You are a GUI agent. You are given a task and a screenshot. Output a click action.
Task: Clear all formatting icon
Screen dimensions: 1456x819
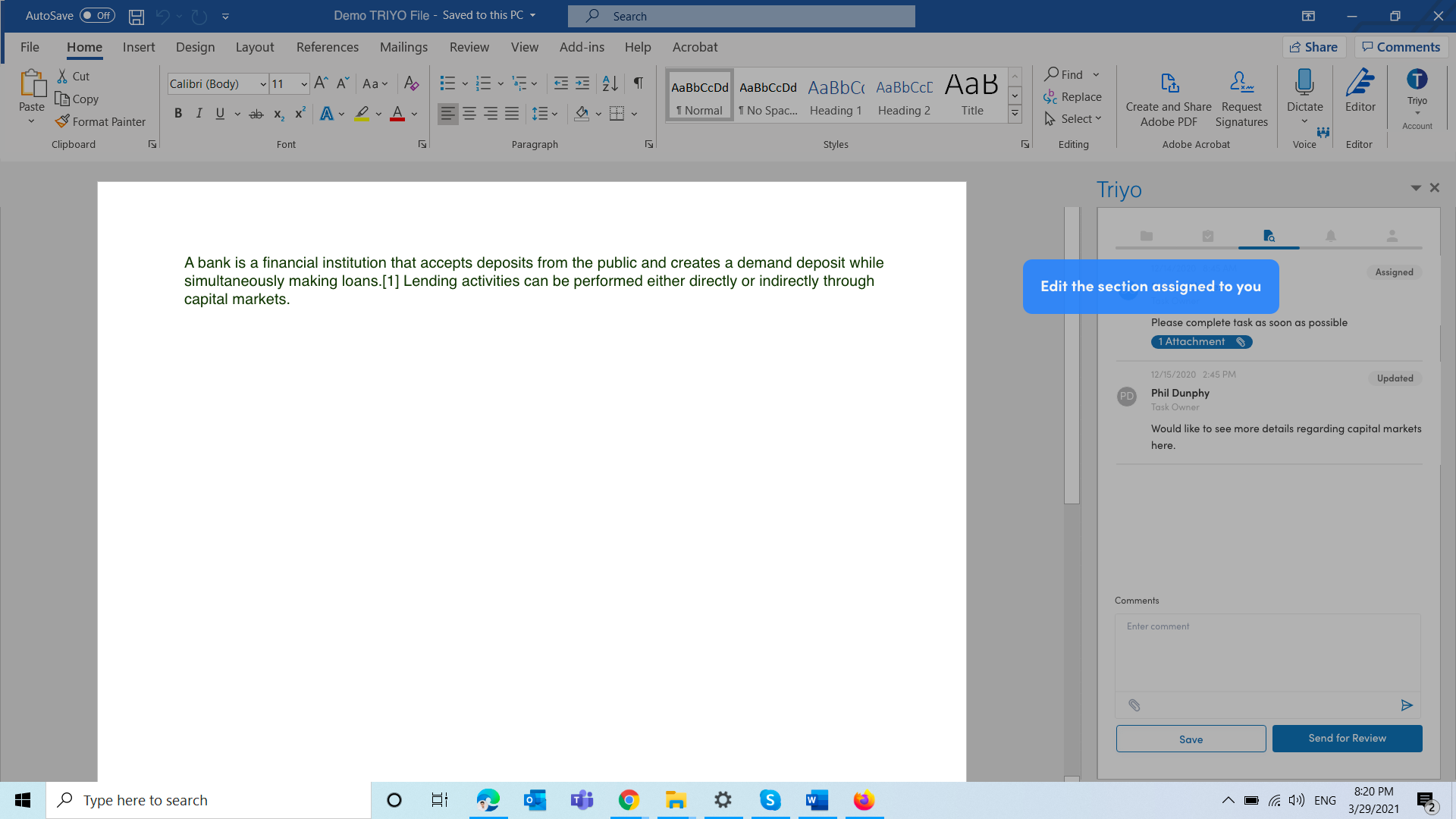[411, 83]
